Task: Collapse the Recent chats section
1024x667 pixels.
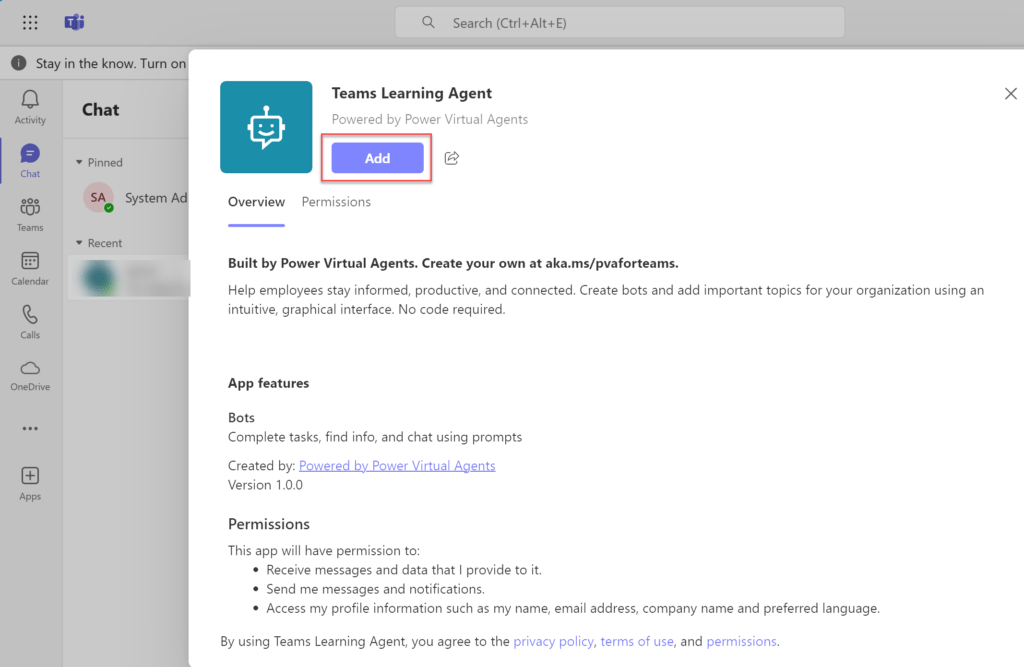Action: pyautogui.click(x=79, y=243)
